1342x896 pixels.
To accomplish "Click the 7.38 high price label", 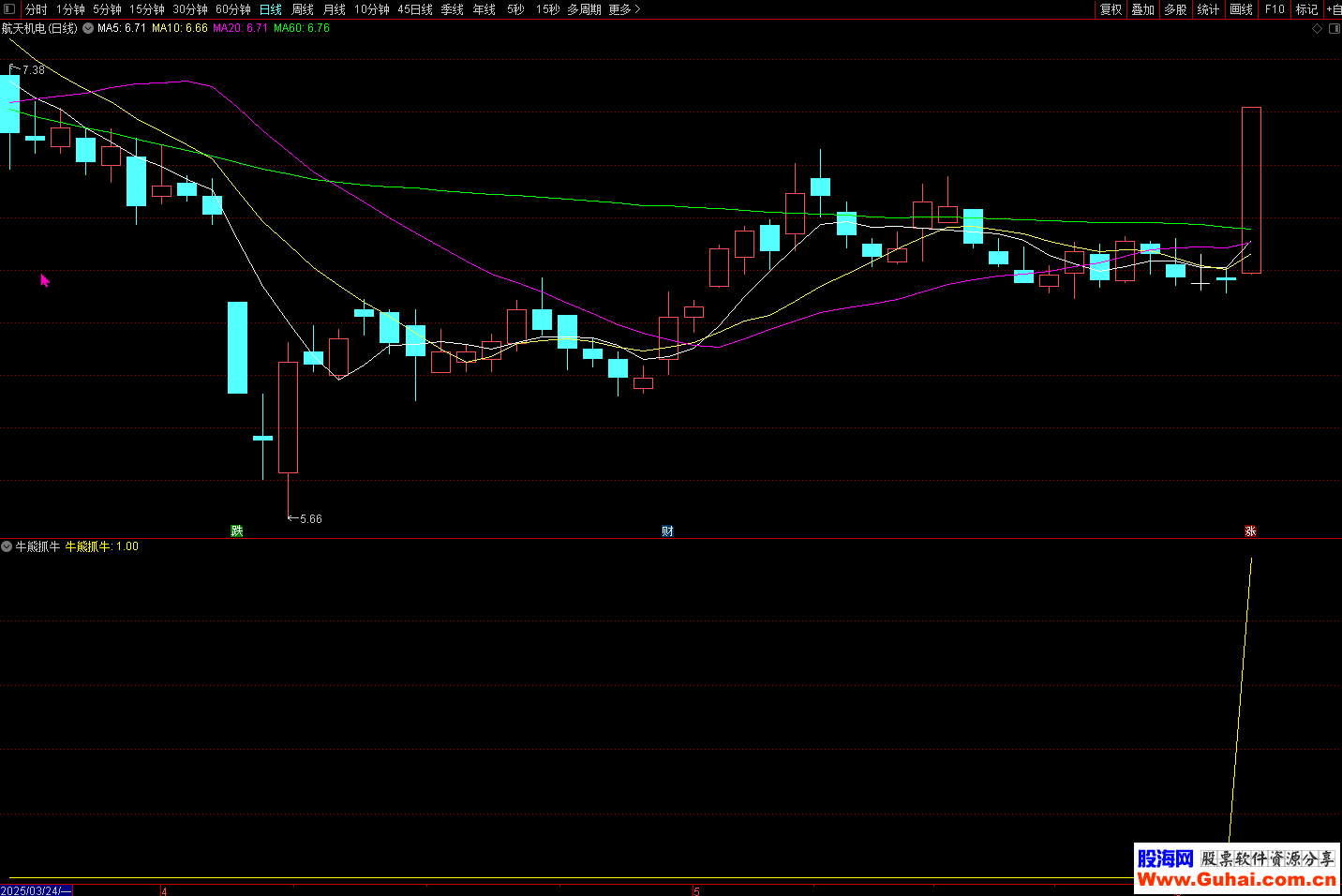I will tap(34, 70).
